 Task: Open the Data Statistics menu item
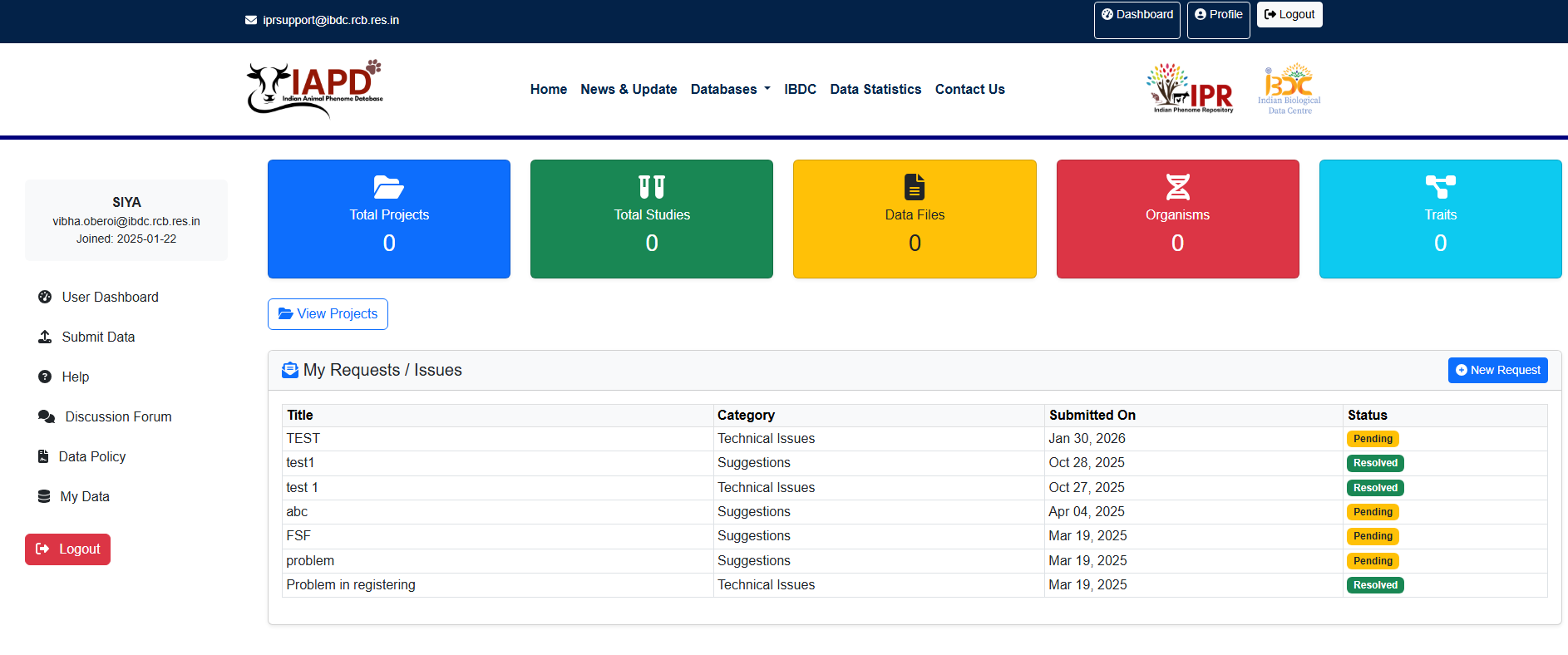tap(875, 89)
